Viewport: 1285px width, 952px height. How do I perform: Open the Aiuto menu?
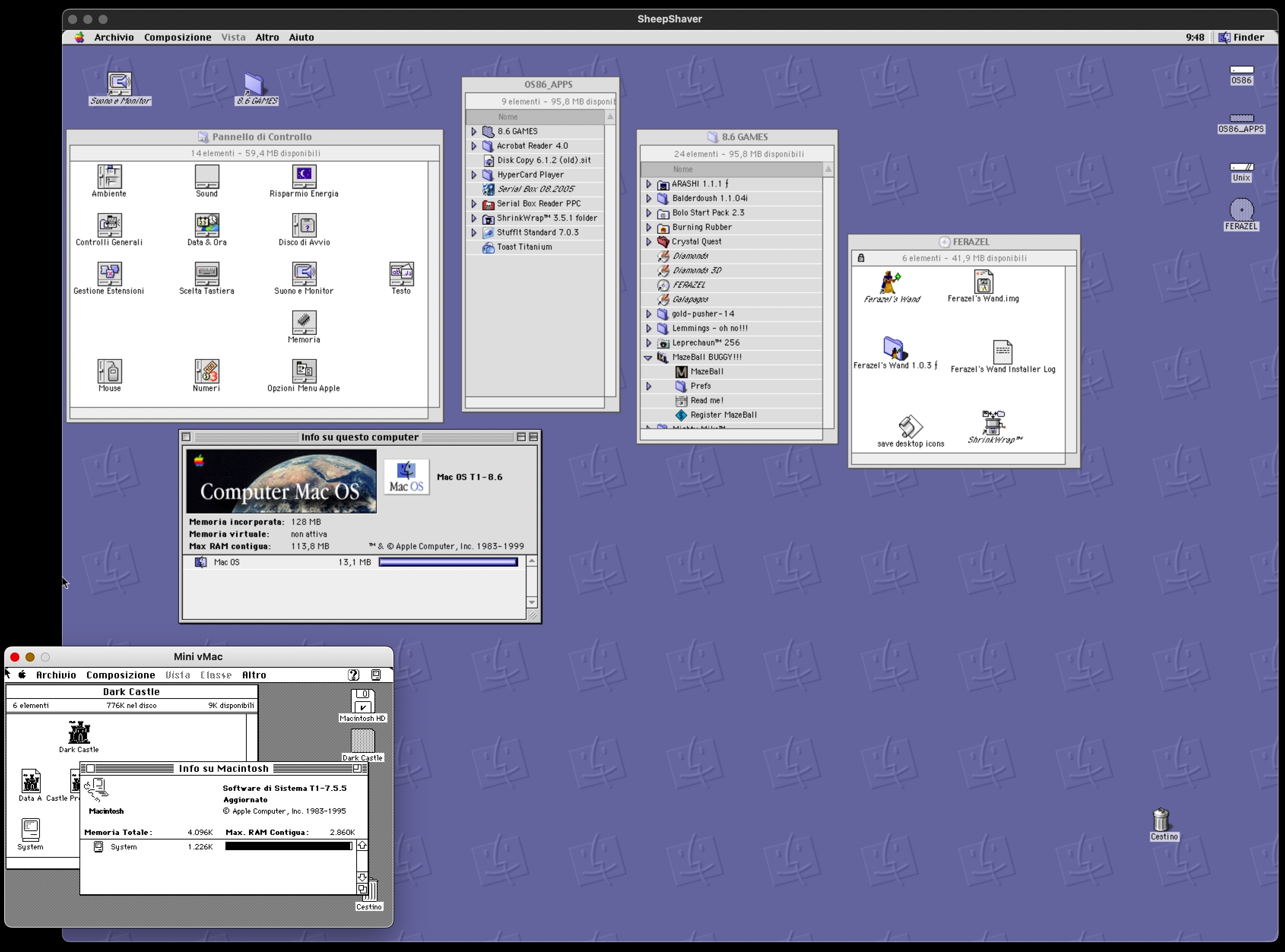tap(301, 38)
